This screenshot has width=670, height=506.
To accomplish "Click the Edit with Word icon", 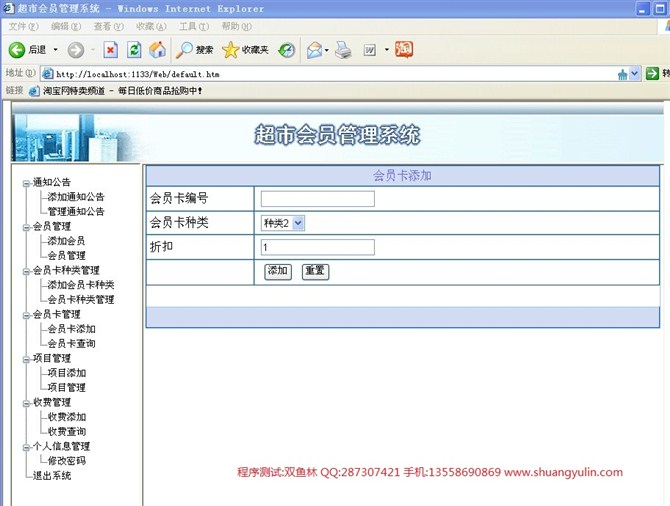I will (x=370, y=50).
